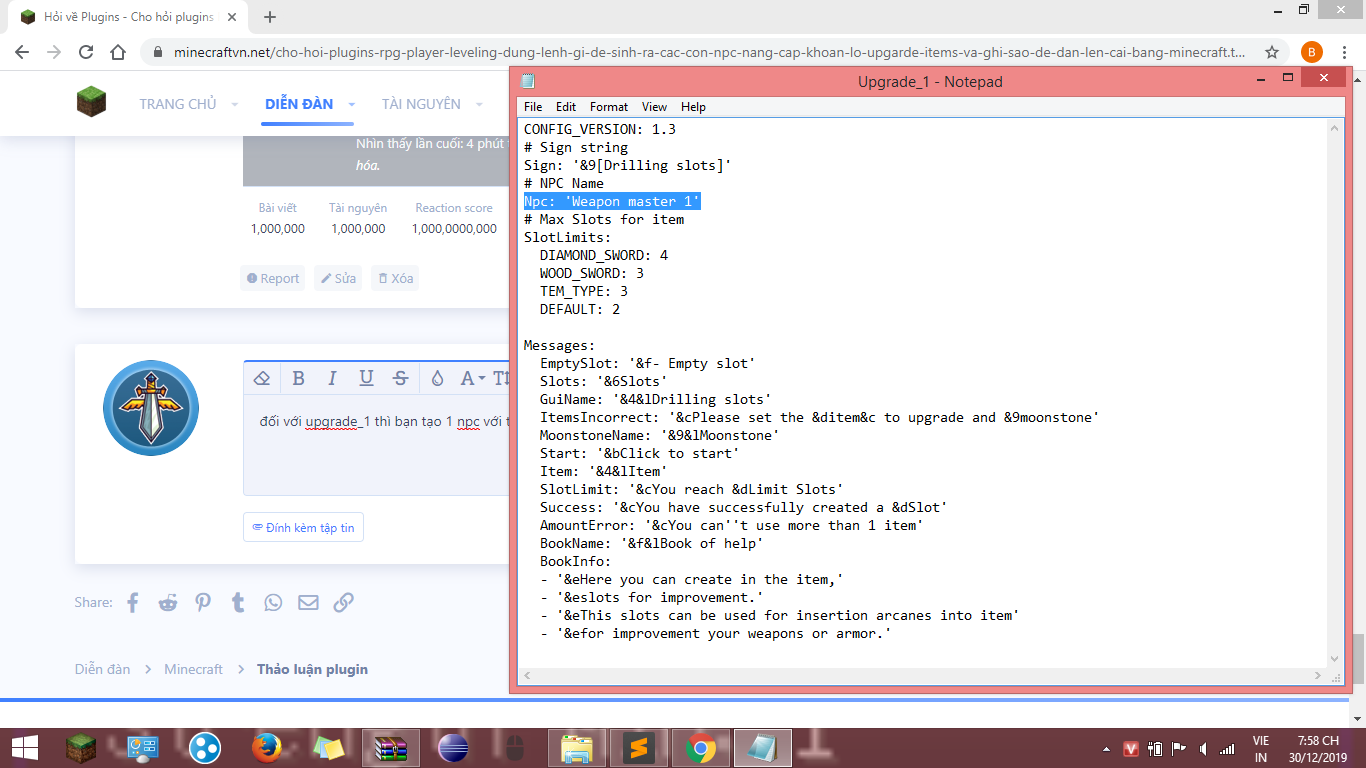The image size is (1366, 768).
Task: Click the eraser remove-formatting icon in editor
Action: pos(262,378)
